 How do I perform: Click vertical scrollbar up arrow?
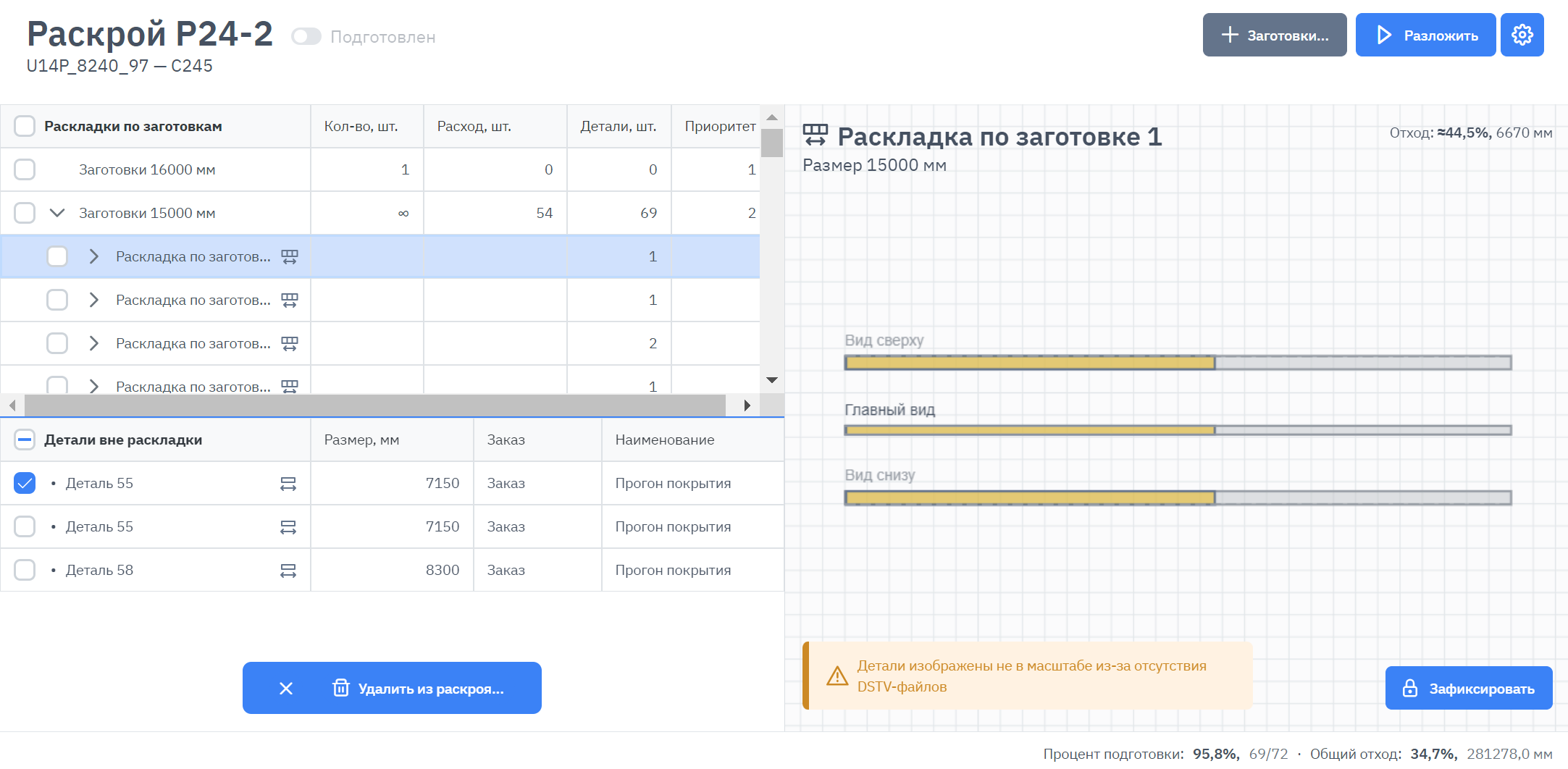pyautogui.click(x=772, y=117)
